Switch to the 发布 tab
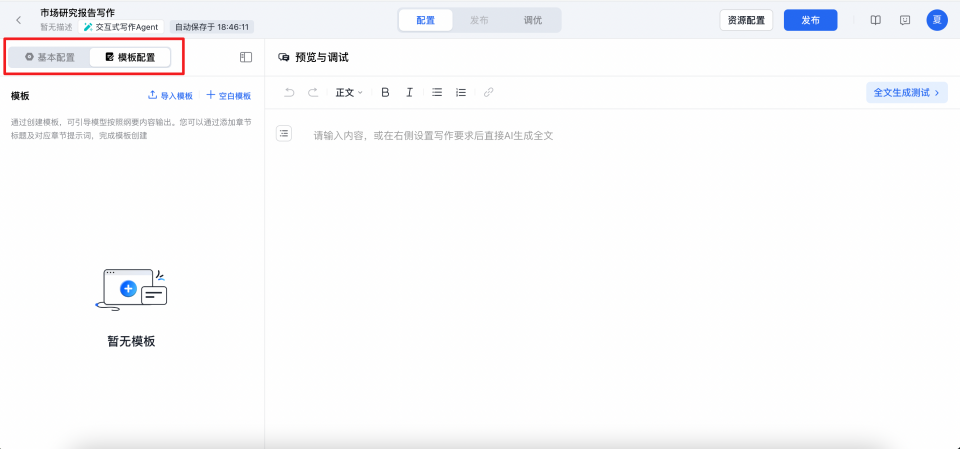960x449 pixels. tap(479, 20)
